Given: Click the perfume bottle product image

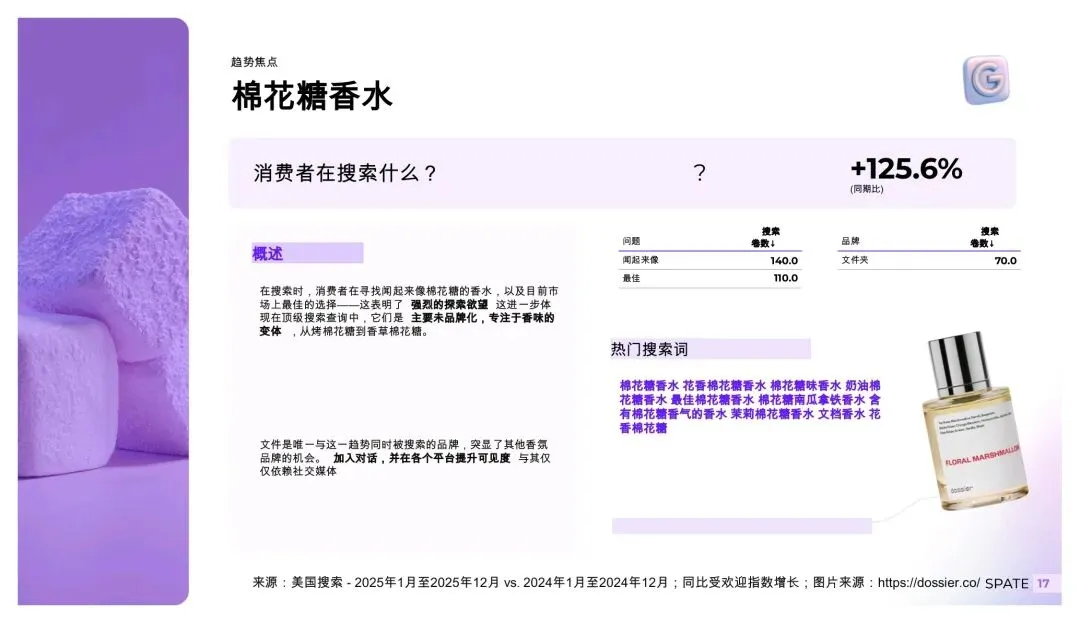Looking at the screenshot, I should [976, 422].
